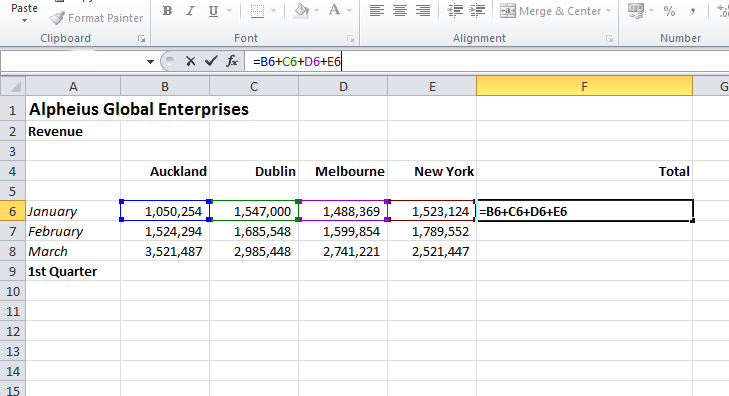Open Font dialog box launcher
Image resolution: width=729 pixels, height=396 pixels.
click(351, 39)
